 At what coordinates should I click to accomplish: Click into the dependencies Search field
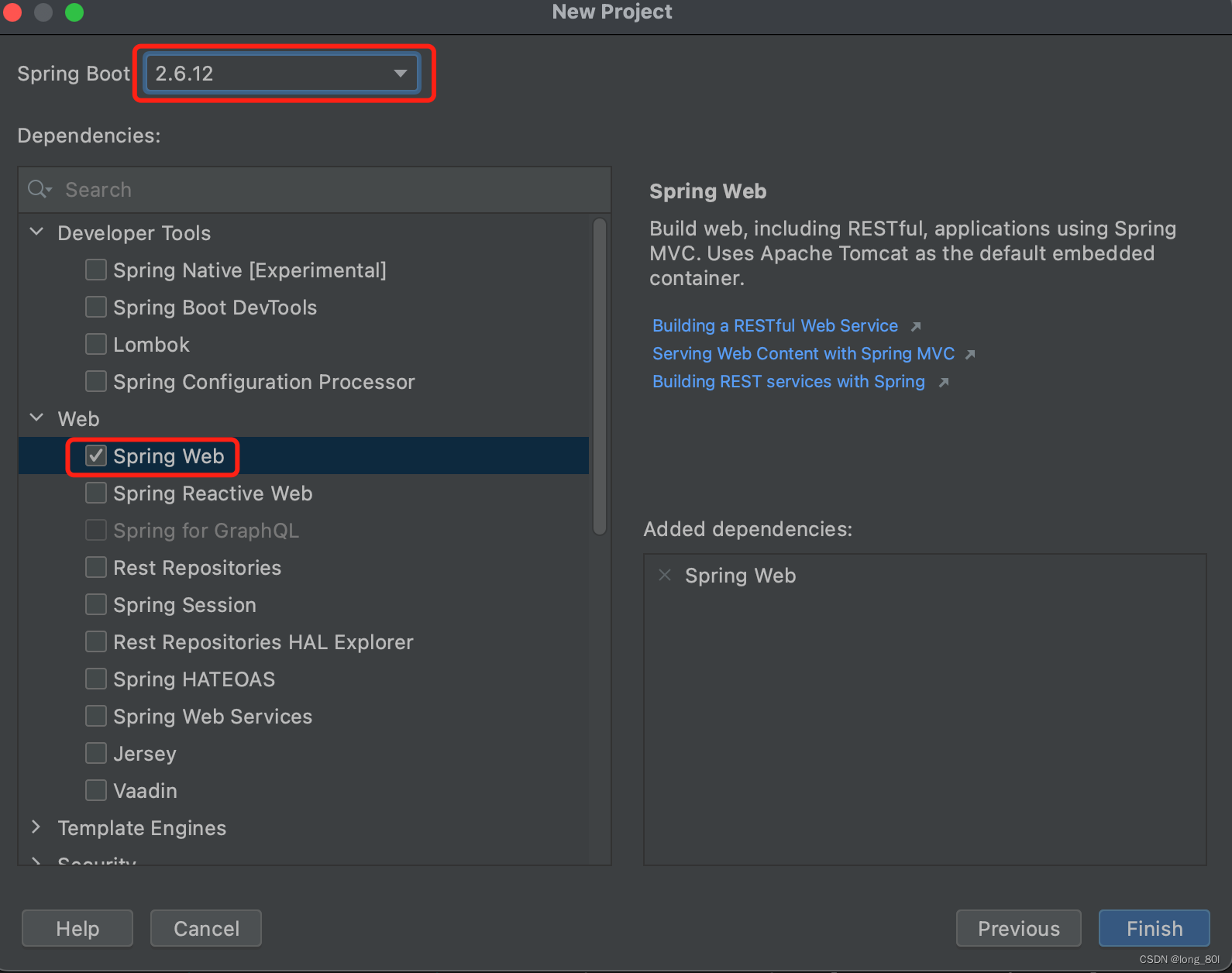(315, 190)
